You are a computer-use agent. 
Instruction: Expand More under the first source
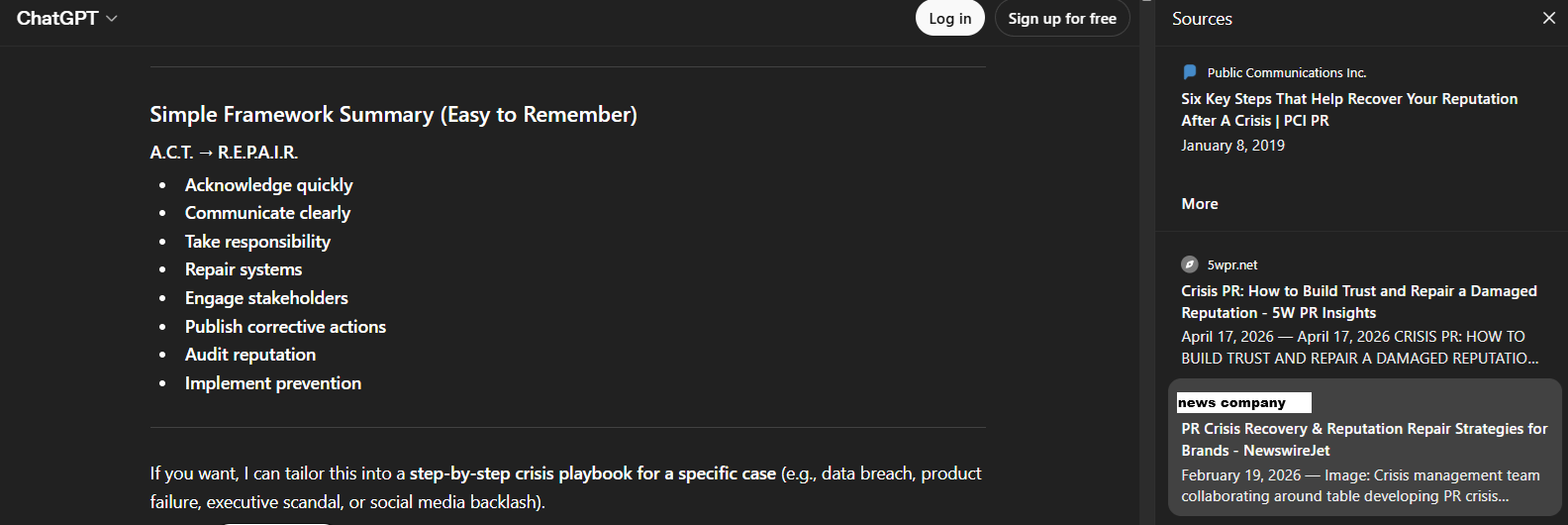point(1200,203)
